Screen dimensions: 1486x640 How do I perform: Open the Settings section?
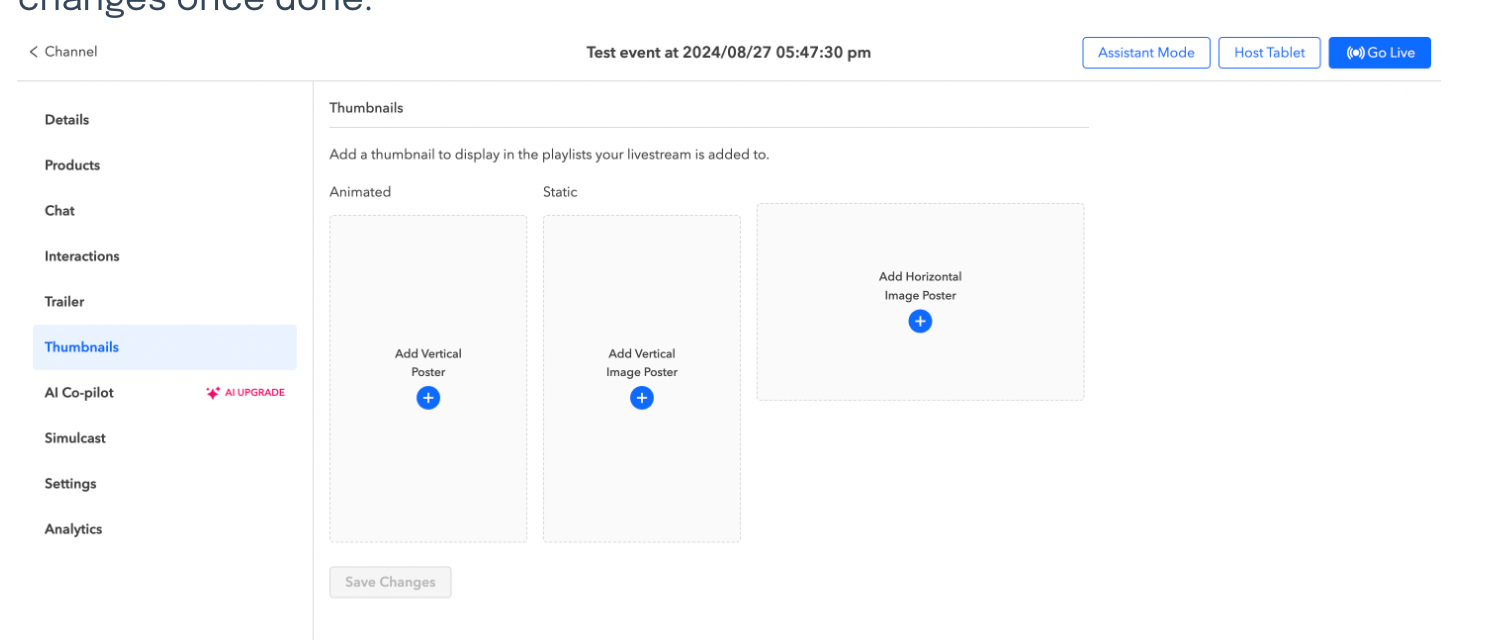click(x=70, y=483)
